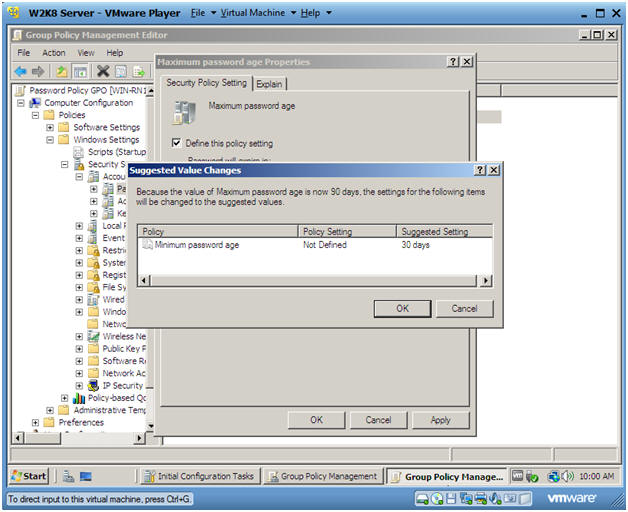Screen dimensions: 628x512
Task: Click the Computer Configuration node icon
Action: pos(35,103)
